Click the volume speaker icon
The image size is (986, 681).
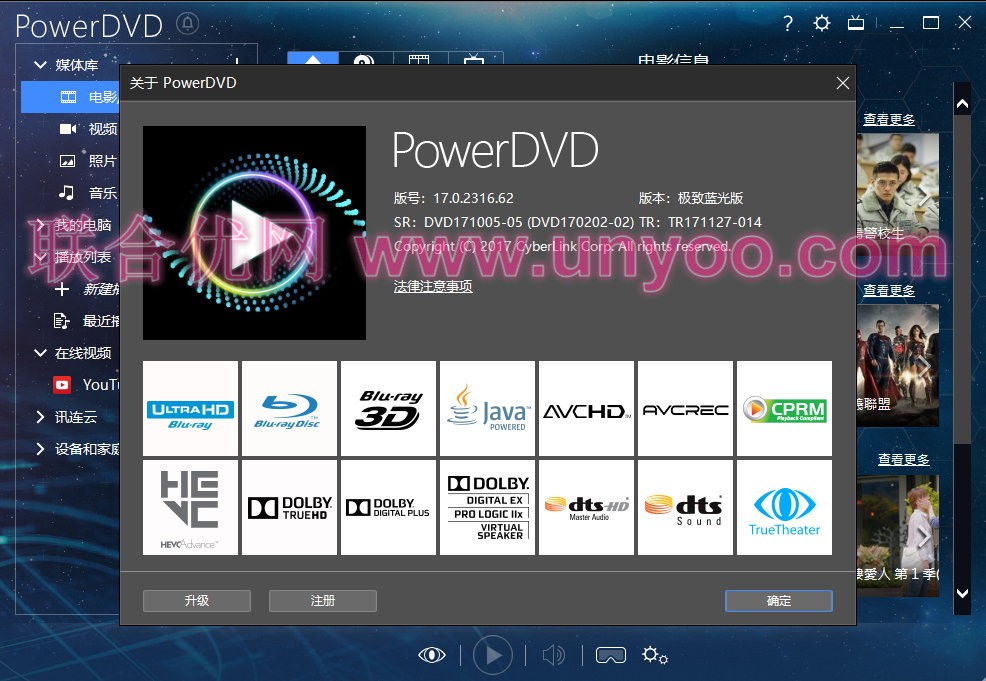553,655
